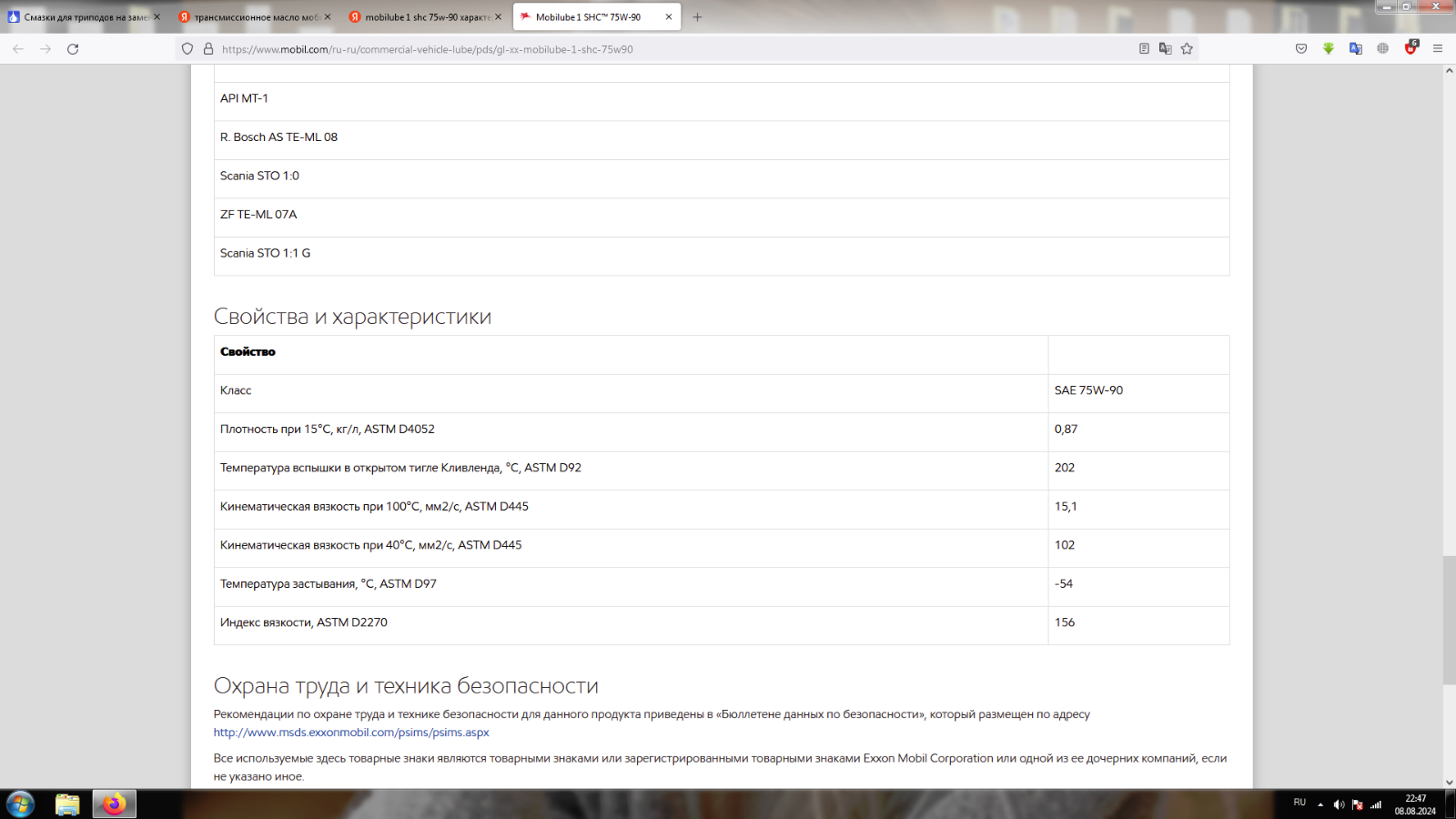1456x819 pixels.
Task: Click the 'ZF TE-ML 07A' row
Action: [x=722, y=217]
